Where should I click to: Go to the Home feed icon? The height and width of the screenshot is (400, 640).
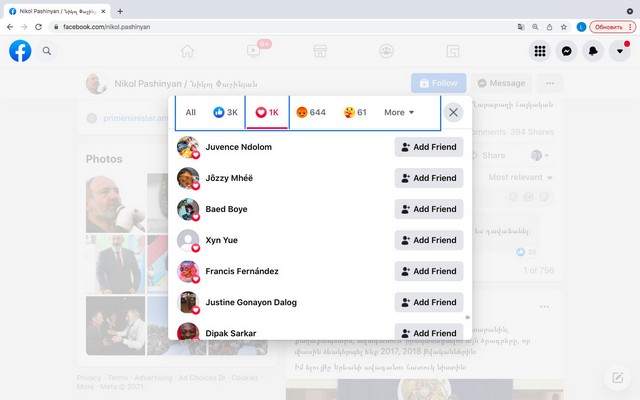[x=187, y=51]
